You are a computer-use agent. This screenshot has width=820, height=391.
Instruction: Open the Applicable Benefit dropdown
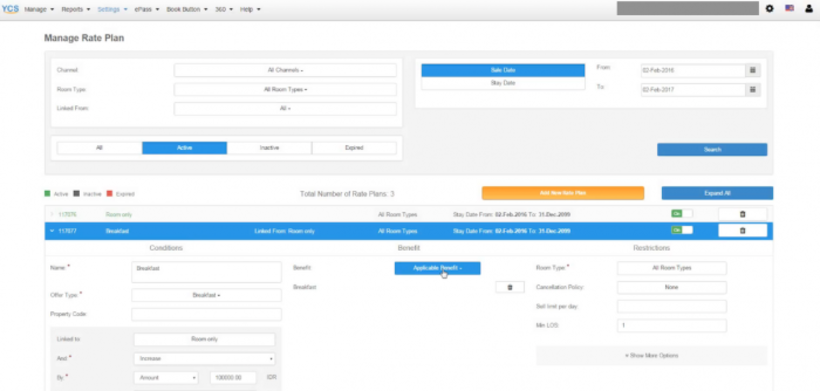[x=437, y=268]
